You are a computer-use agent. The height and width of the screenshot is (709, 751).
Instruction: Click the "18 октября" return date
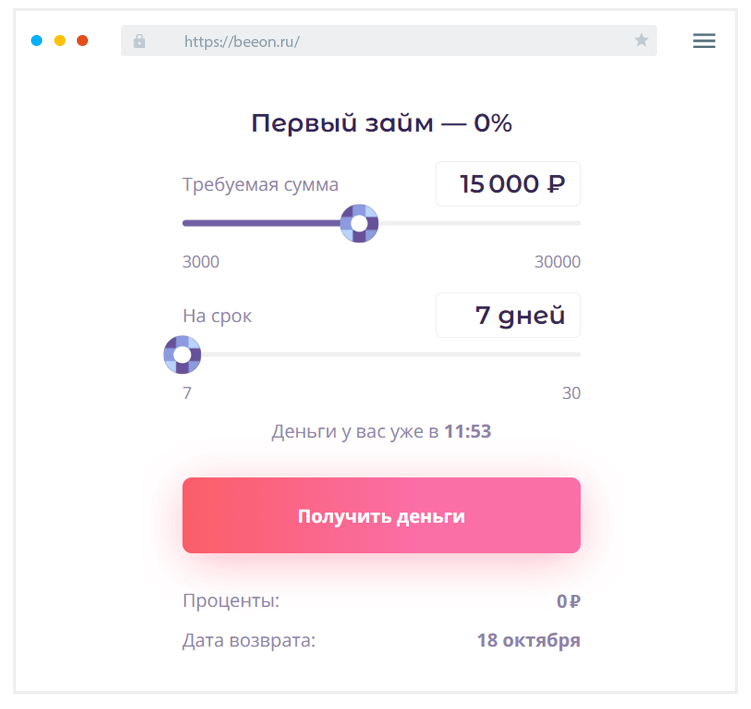coord(528,640)
